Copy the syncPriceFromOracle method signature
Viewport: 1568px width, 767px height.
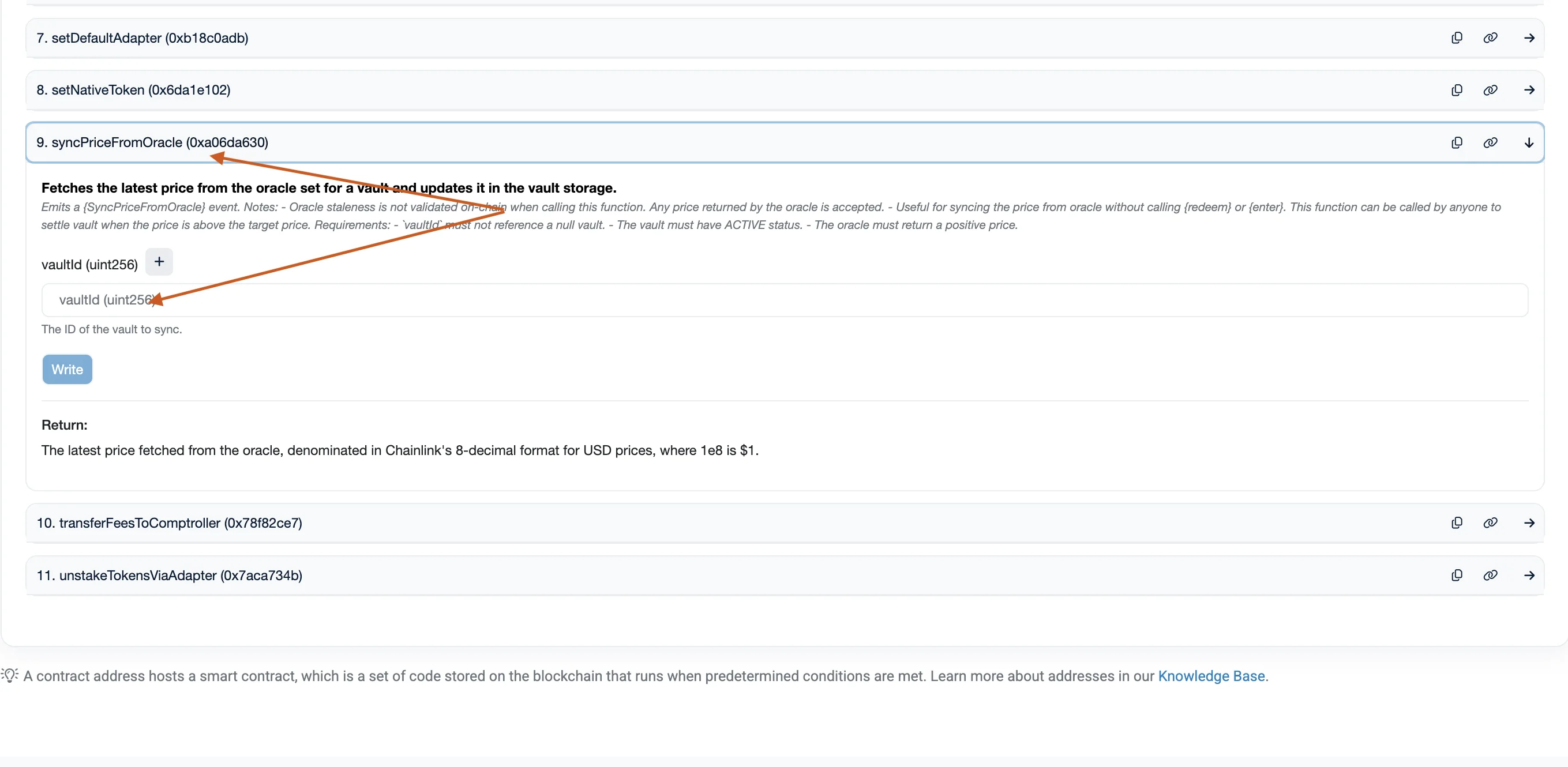[x=1457, y=142]
